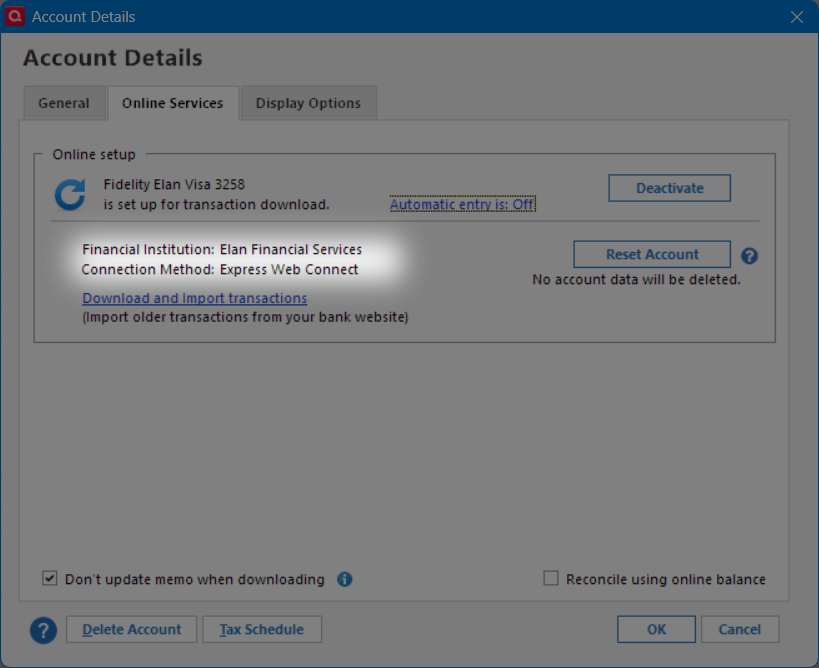Click the Online setup group label
The image size is (819, 668).
tap(94, 155)
